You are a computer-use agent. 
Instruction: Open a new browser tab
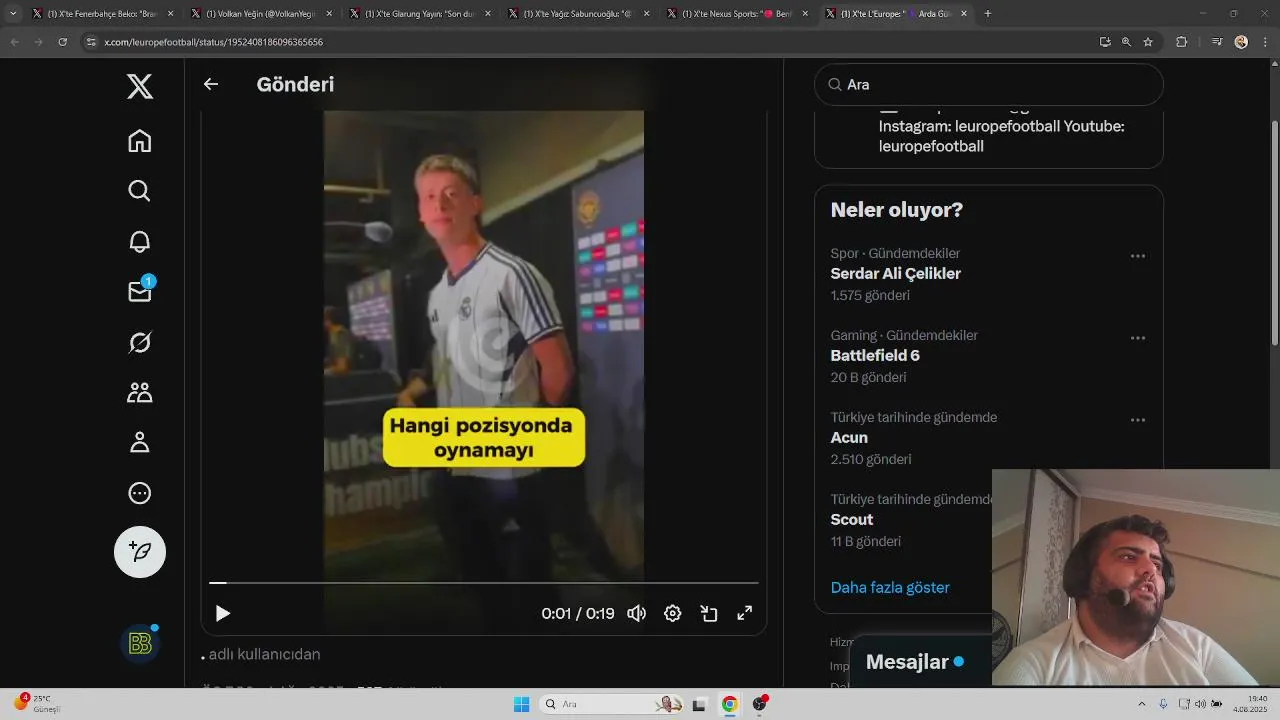tap(988, 14)
